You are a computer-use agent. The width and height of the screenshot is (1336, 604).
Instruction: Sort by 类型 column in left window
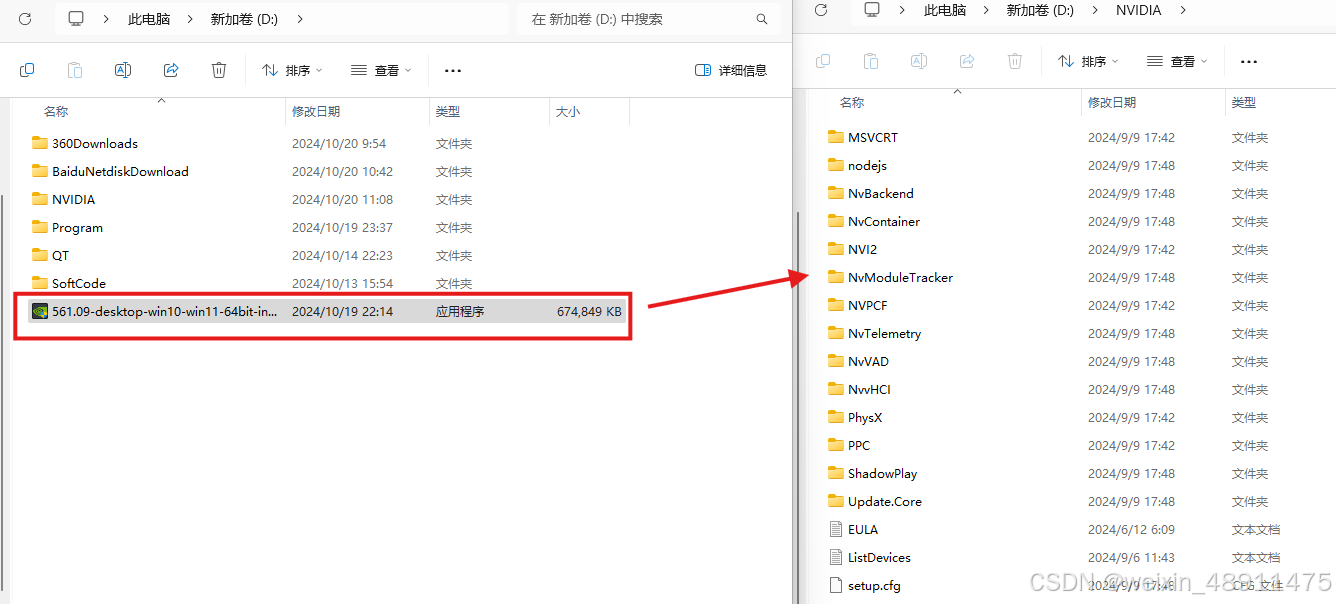448,112
